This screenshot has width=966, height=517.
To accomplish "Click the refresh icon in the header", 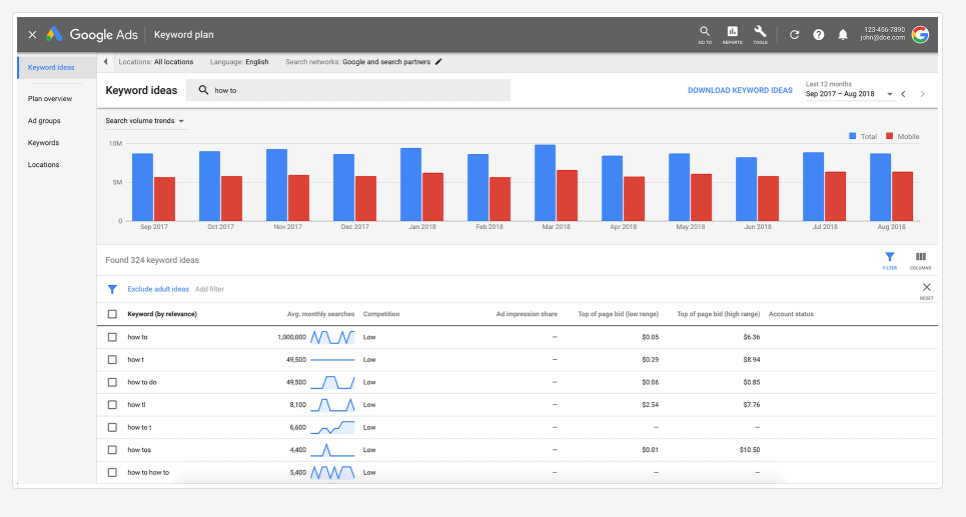I will coord(794,35).
